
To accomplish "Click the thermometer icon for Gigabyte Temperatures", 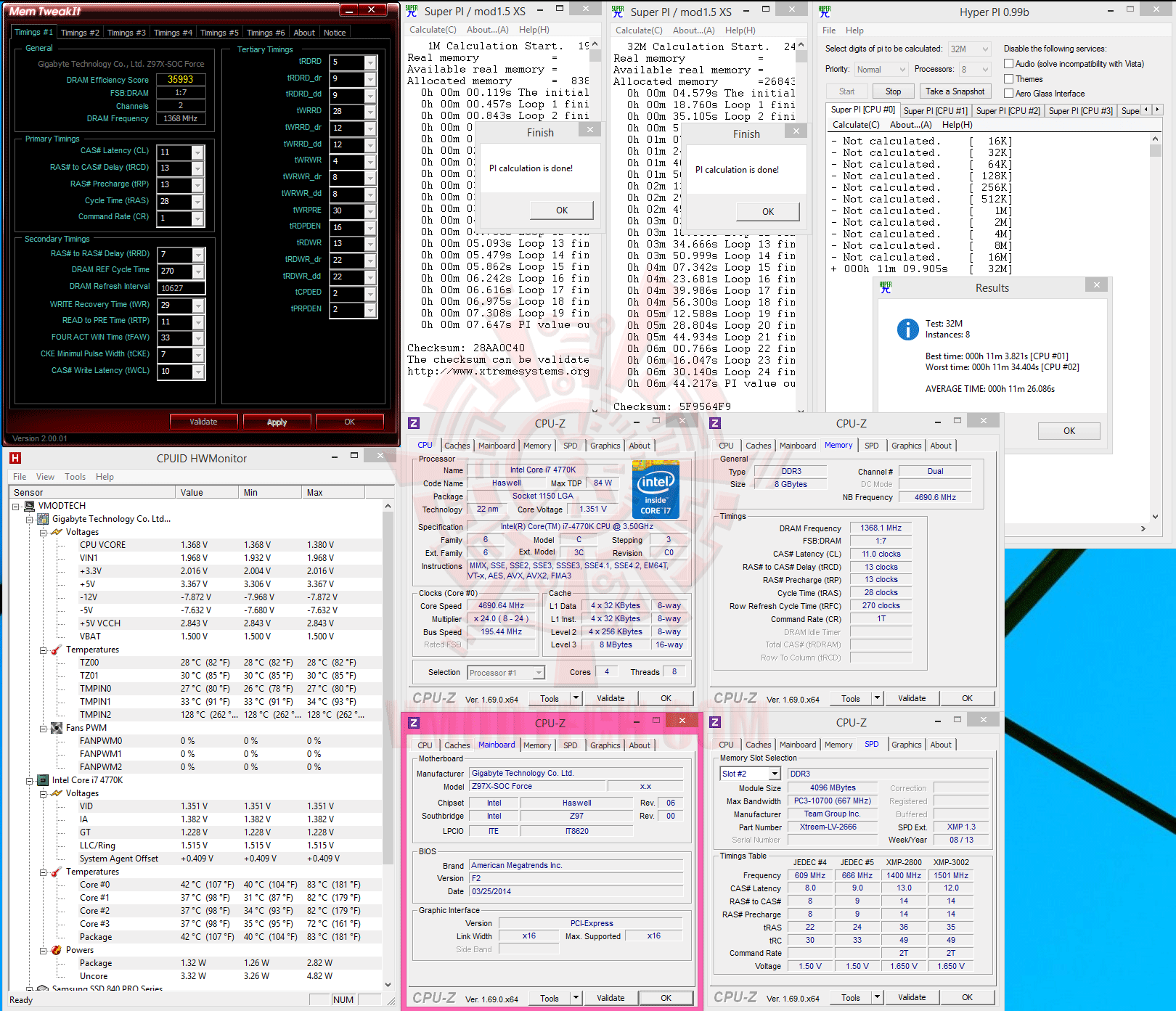I will point(57,650).
